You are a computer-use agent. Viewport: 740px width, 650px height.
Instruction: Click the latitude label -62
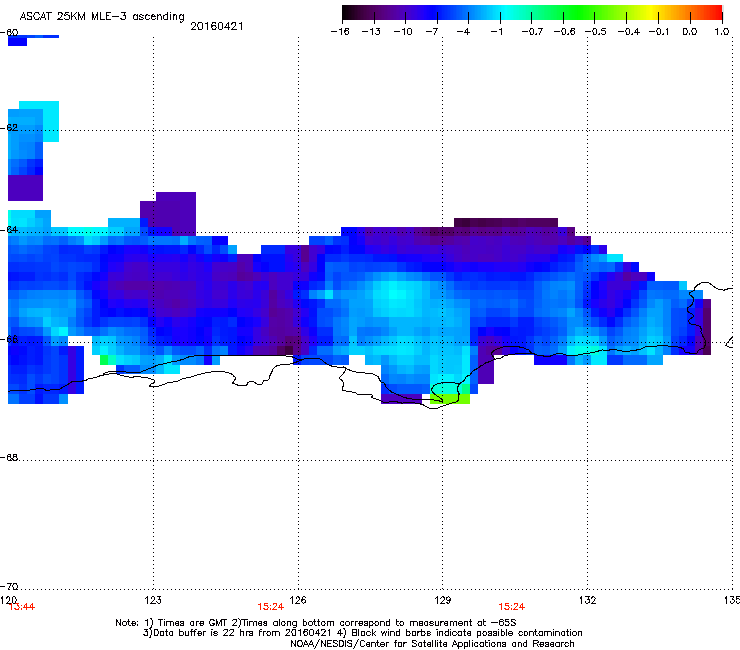(x=9, y=127)
